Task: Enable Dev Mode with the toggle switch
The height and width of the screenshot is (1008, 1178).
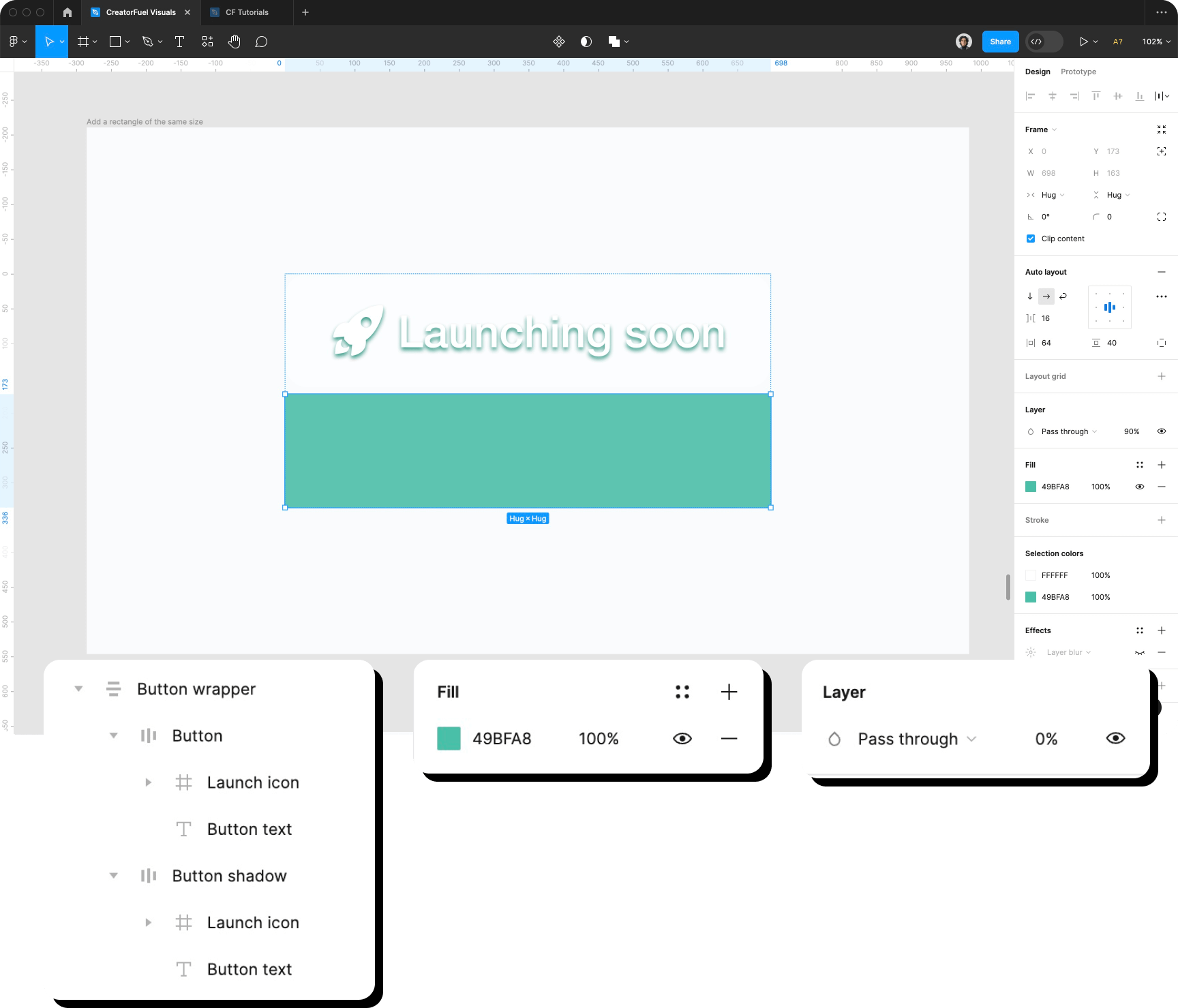Action: coord(1044,42)
